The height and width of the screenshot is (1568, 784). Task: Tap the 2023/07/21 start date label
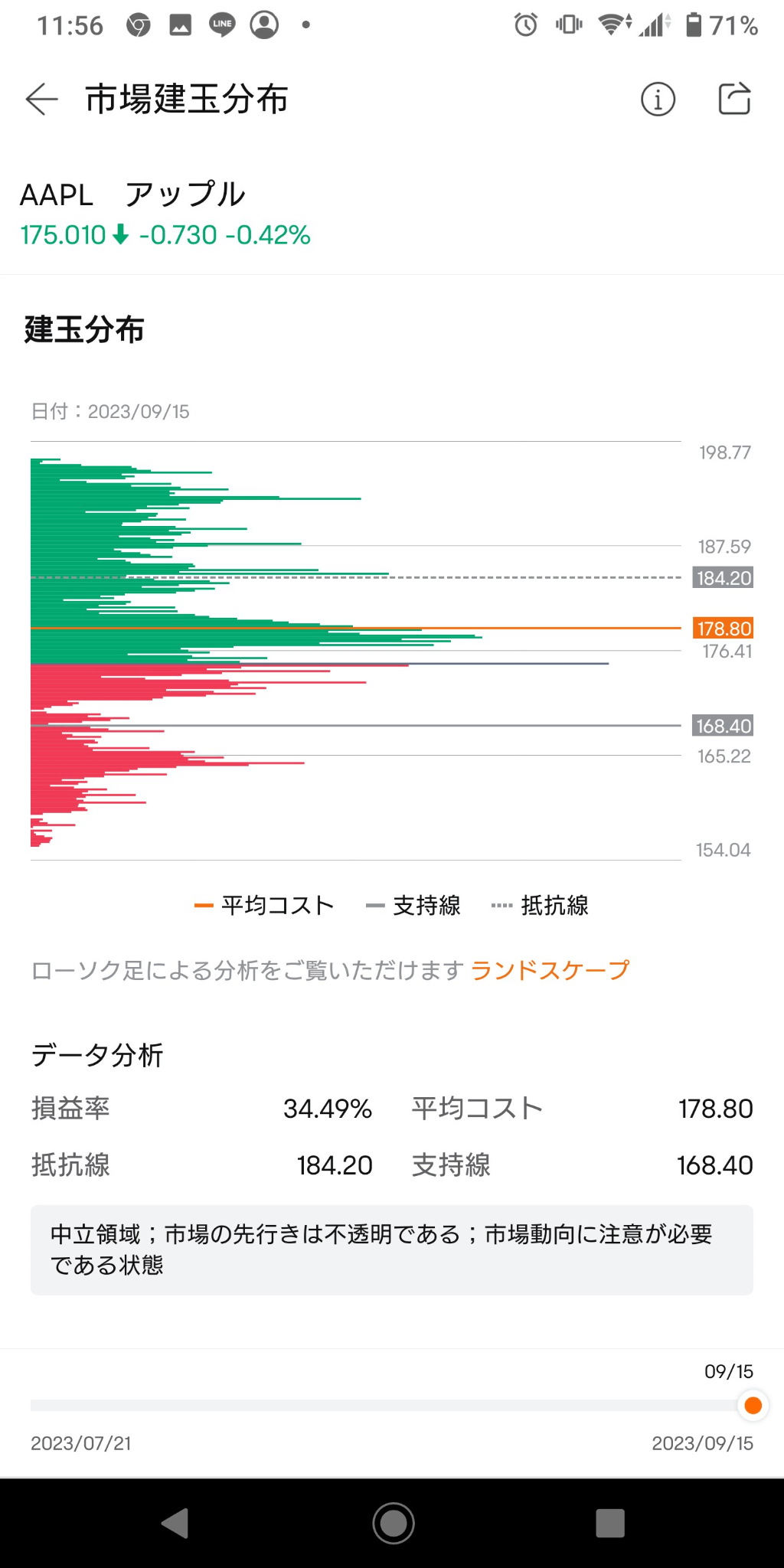(81, 1443)
